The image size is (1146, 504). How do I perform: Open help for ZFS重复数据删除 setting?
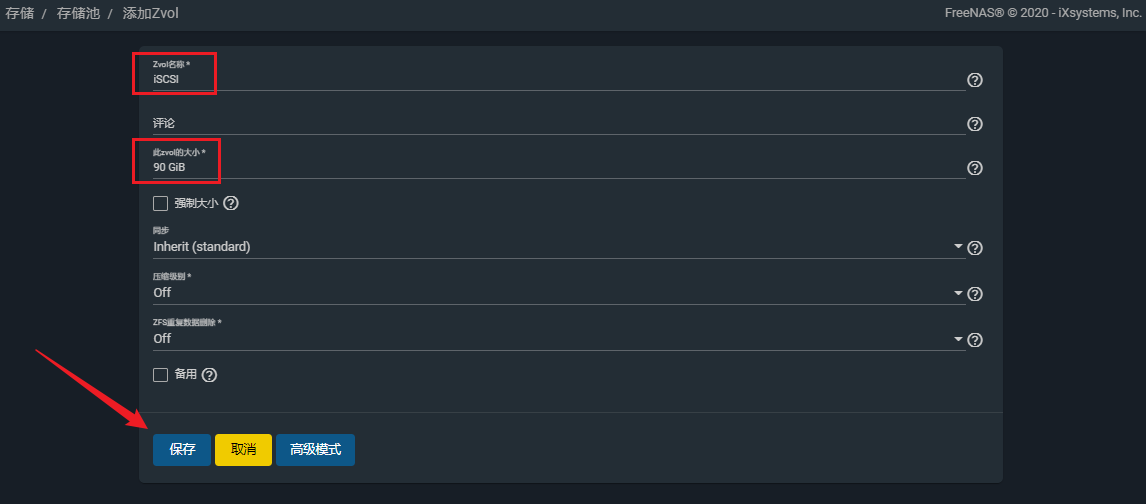pos(975,340)
